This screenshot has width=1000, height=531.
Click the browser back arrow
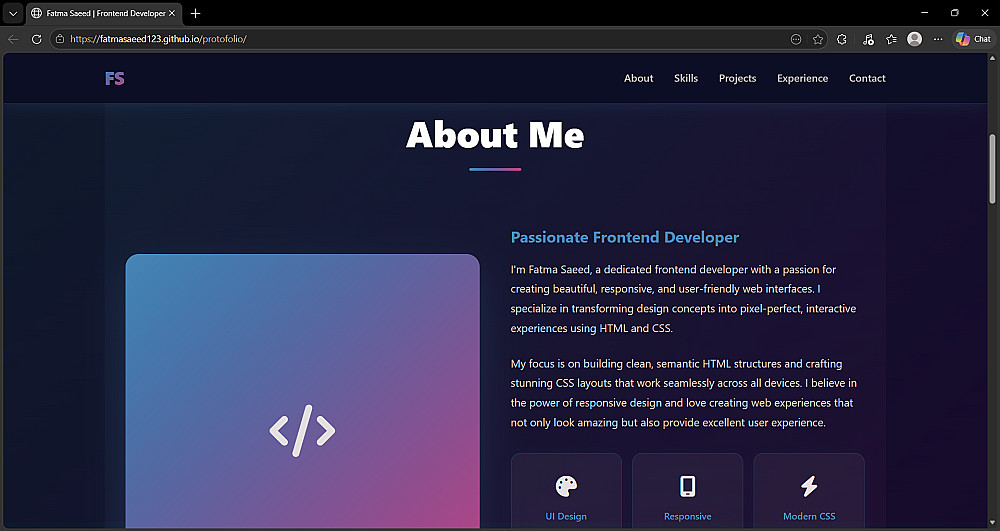click(x=13, y=39)
